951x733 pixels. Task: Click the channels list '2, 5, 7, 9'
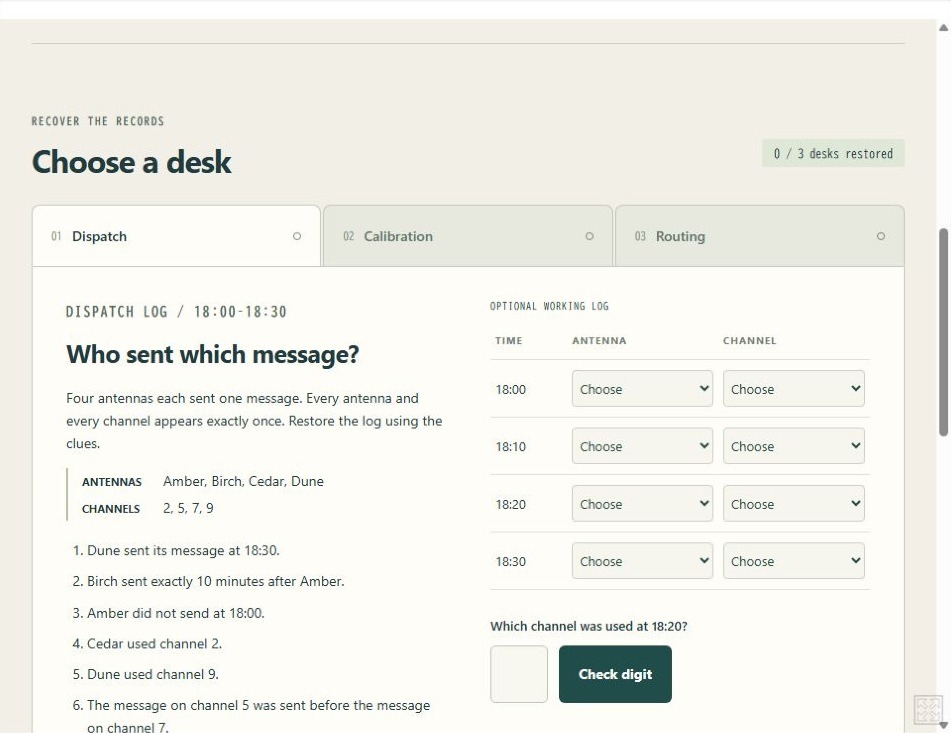[188, 508]
